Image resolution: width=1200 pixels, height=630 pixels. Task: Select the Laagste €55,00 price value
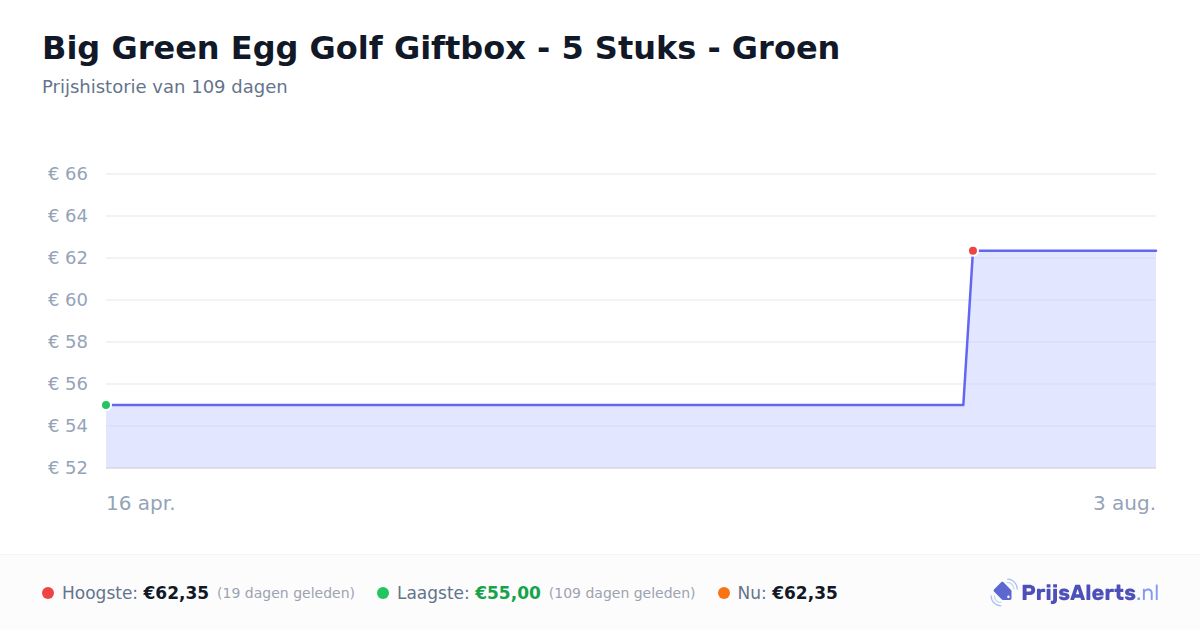coord(508,593)
